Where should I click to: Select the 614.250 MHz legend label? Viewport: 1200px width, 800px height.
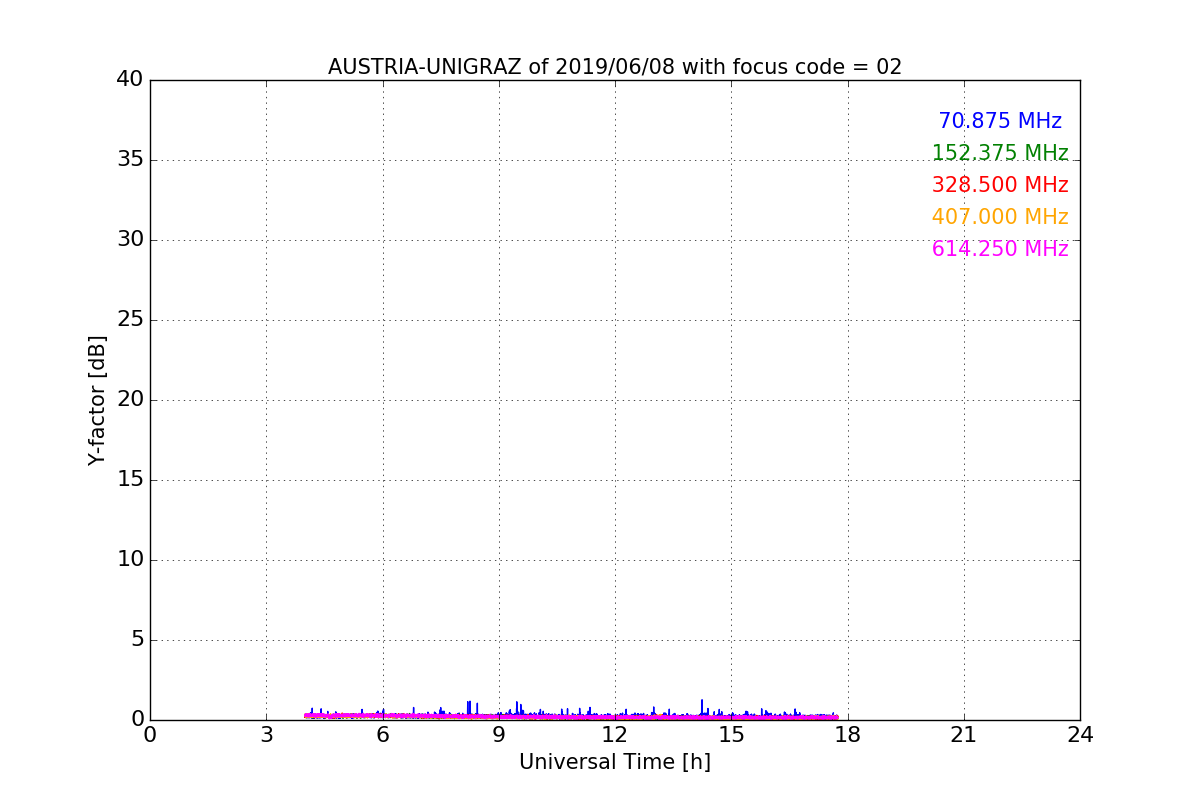coord(1000,249)
